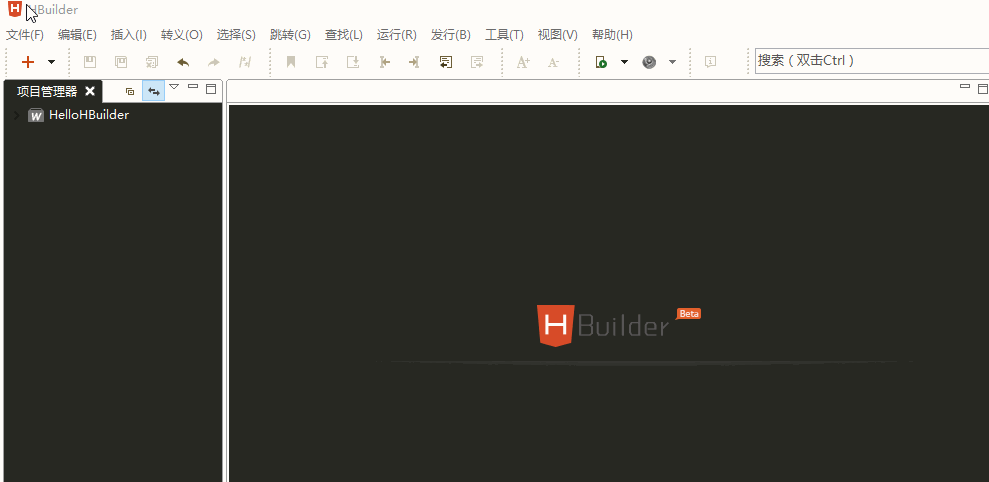The height and width of the screenshot is (482, 989).
Task: Click the dark word-wrap icon
Action: 446,62
